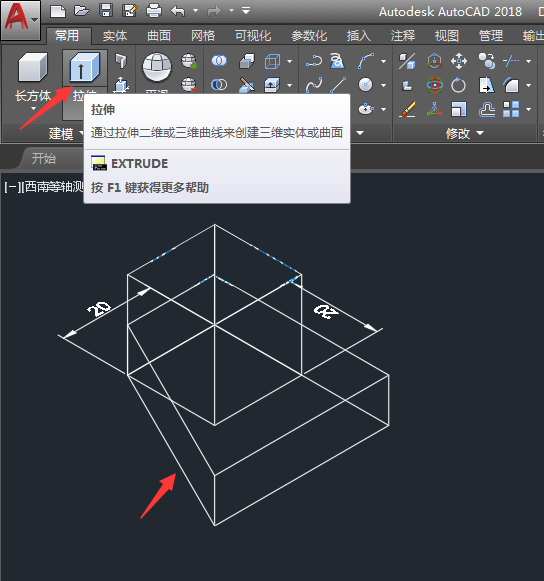The width and height of the screenshot is (544, 581).
Task: Click the Save As icon
Action: 130,11
